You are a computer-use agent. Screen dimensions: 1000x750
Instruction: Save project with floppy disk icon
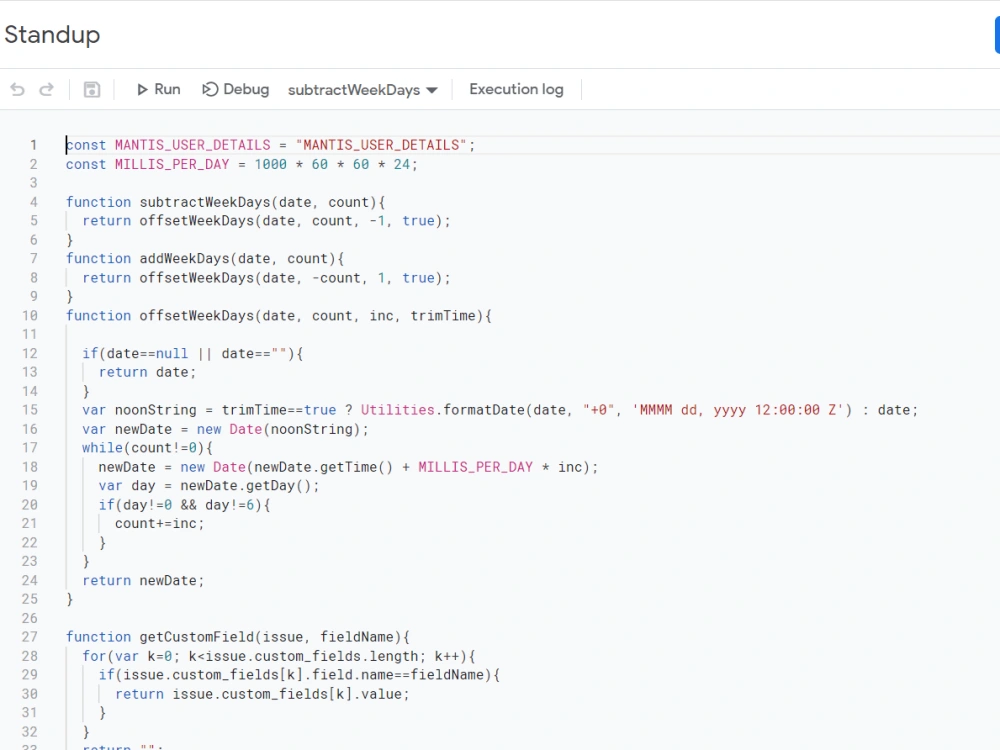pyautogui.click(x=92, y=90)
